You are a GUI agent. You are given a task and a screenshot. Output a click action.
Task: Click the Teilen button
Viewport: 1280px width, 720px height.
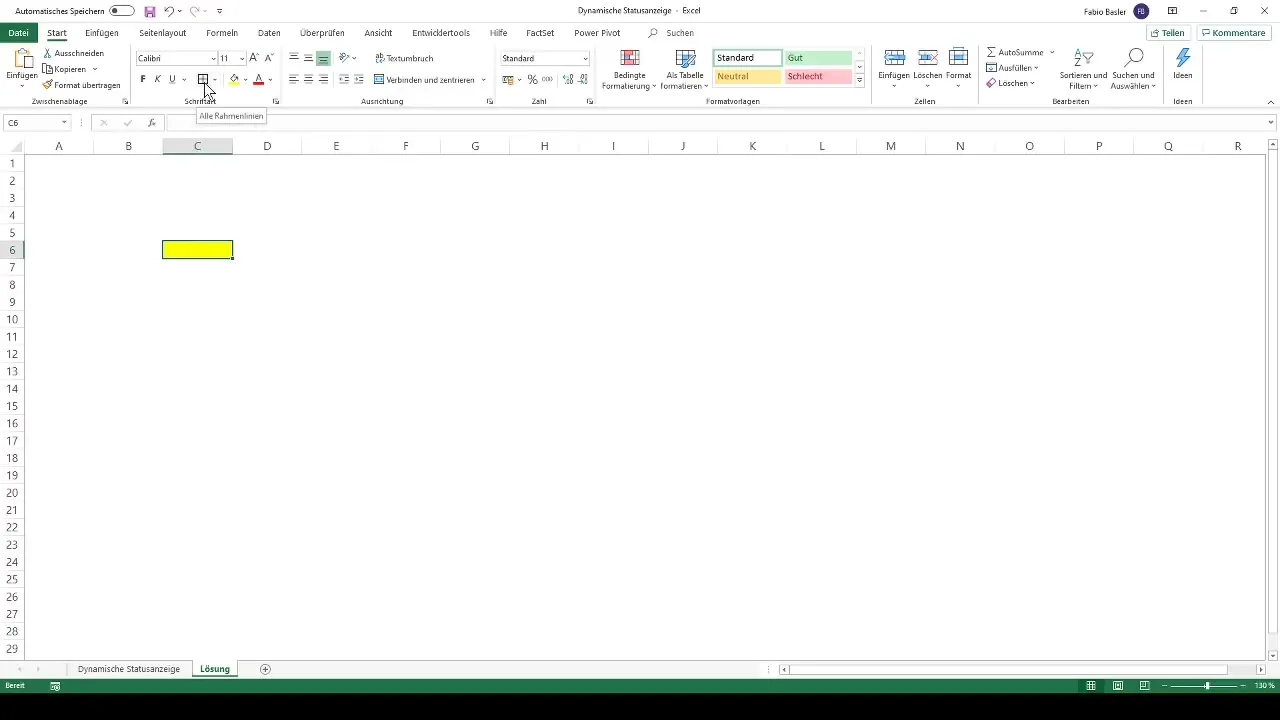tap(1168, 33)
